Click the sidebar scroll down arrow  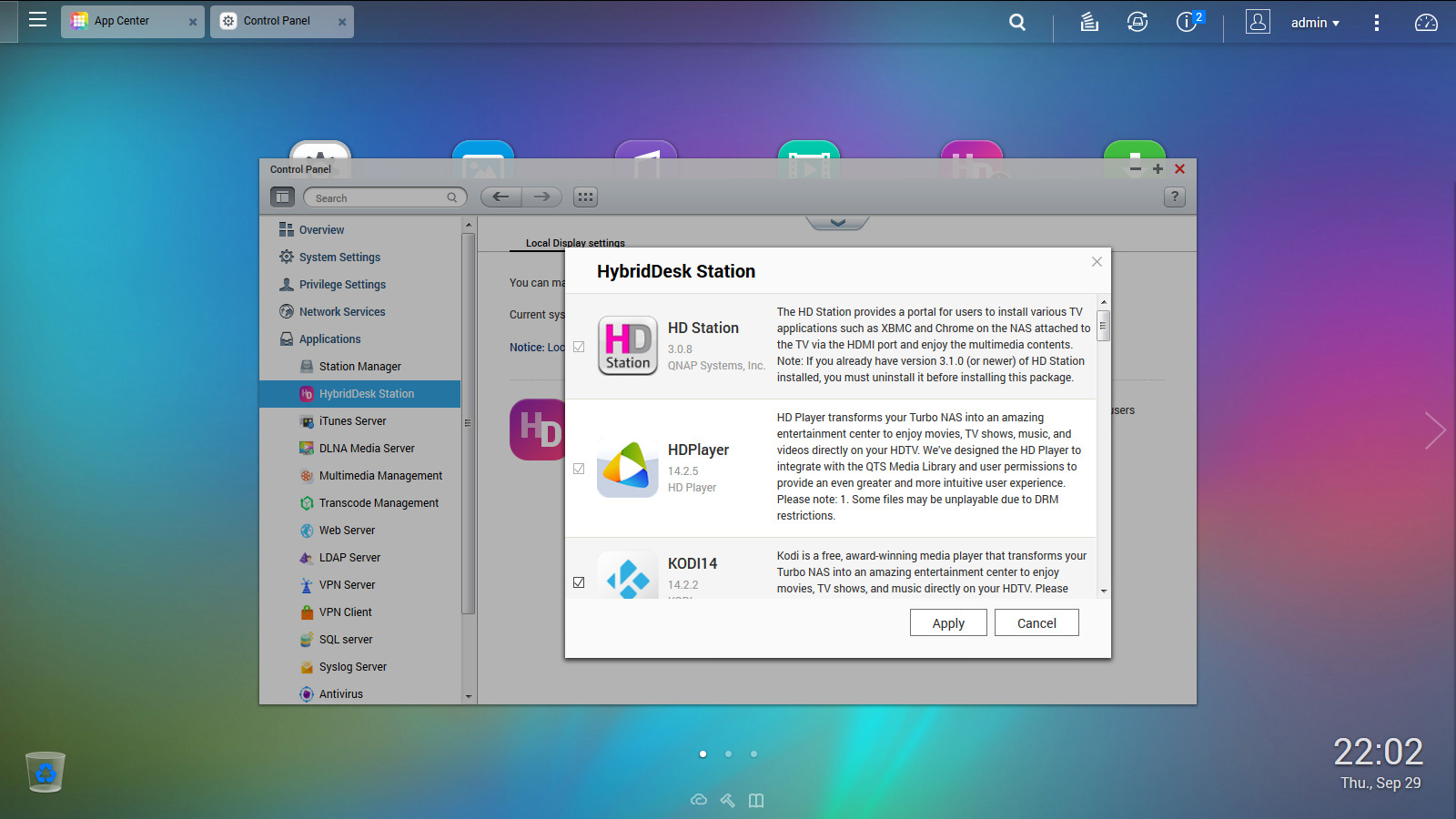pos(469,696)
